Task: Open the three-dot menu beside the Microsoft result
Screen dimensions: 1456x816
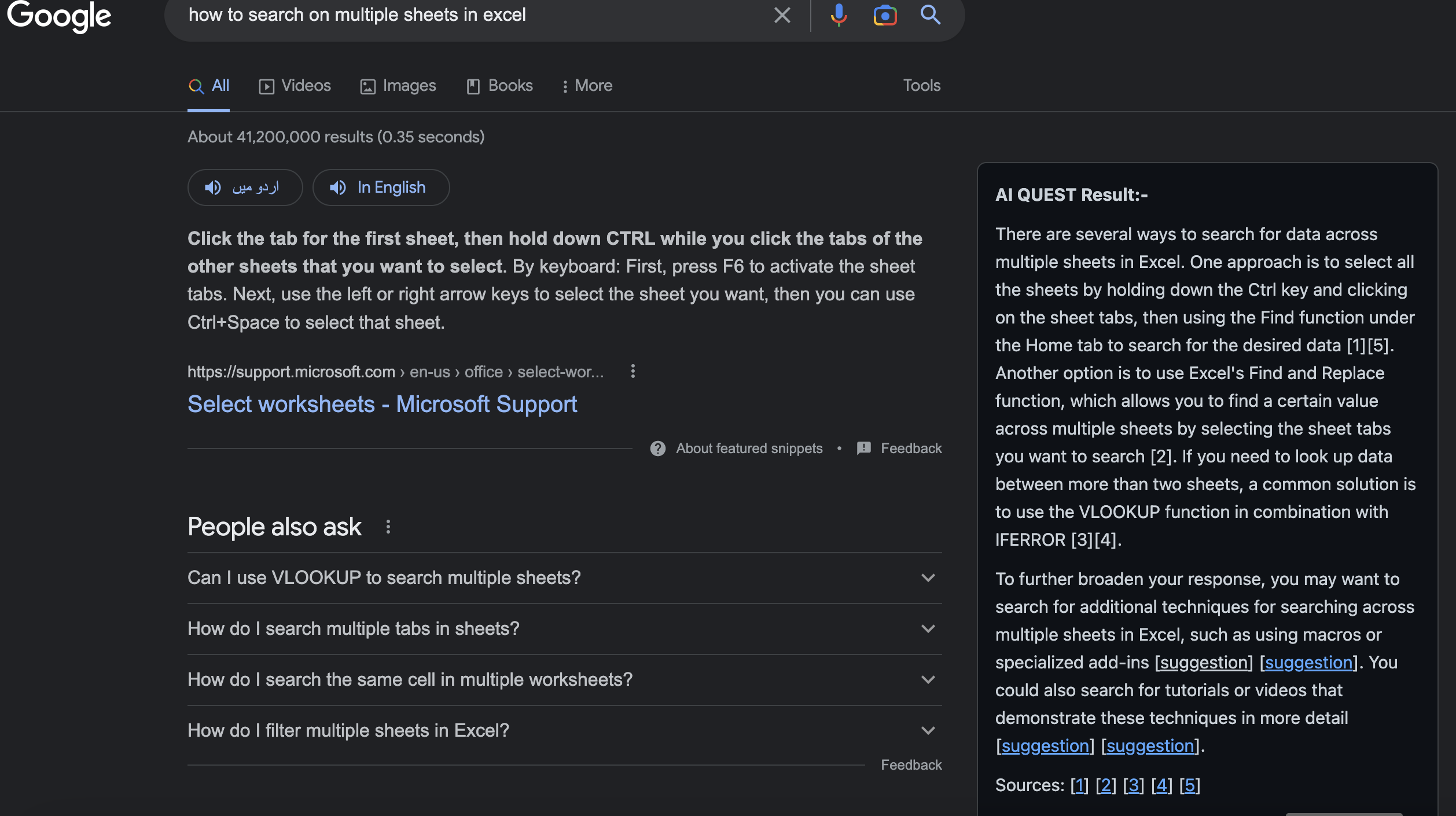Action: pyautogui.click(x=633, y=371)
